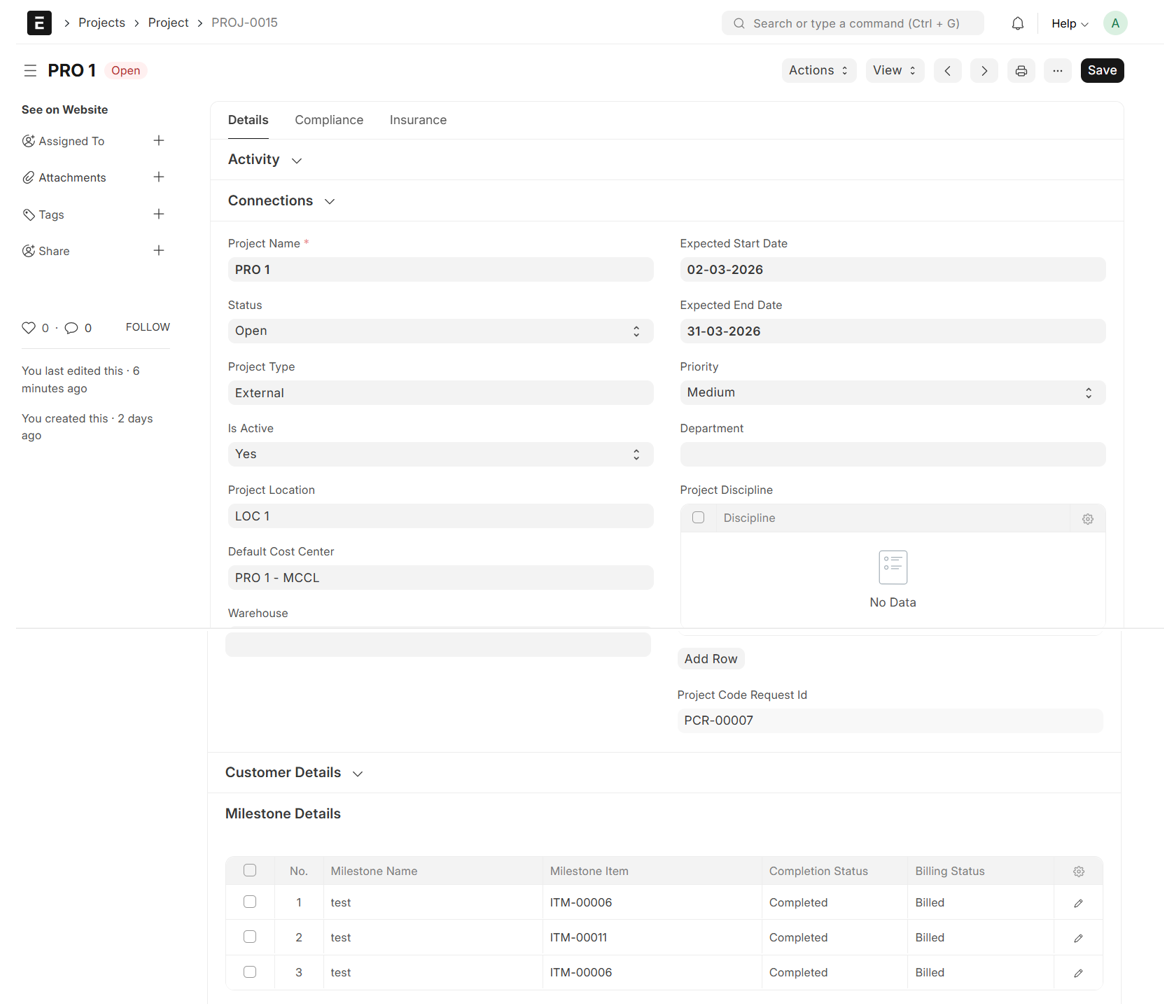Select all milestone rows via header checkbox
Image resolution: width=1164 pixels, height=1004 pixels.
(250, 870)
